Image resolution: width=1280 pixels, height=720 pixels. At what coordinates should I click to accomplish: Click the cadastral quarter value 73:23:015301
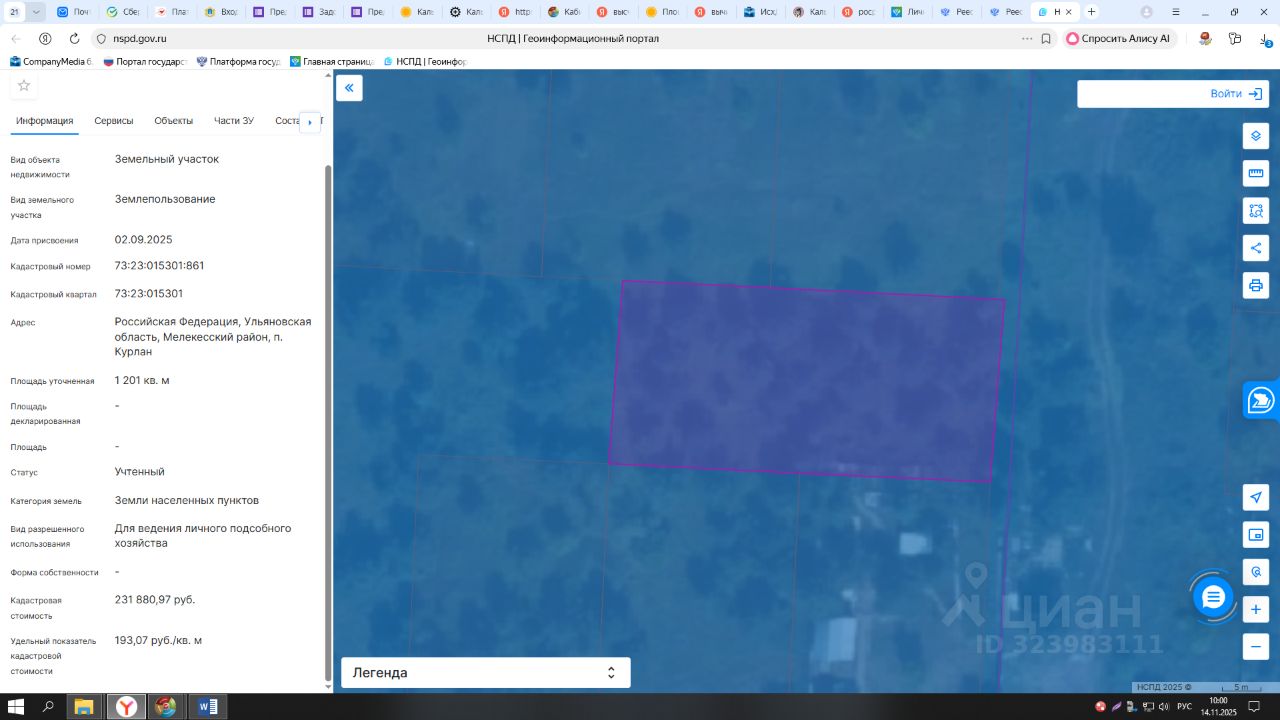(x=149, y=294)
